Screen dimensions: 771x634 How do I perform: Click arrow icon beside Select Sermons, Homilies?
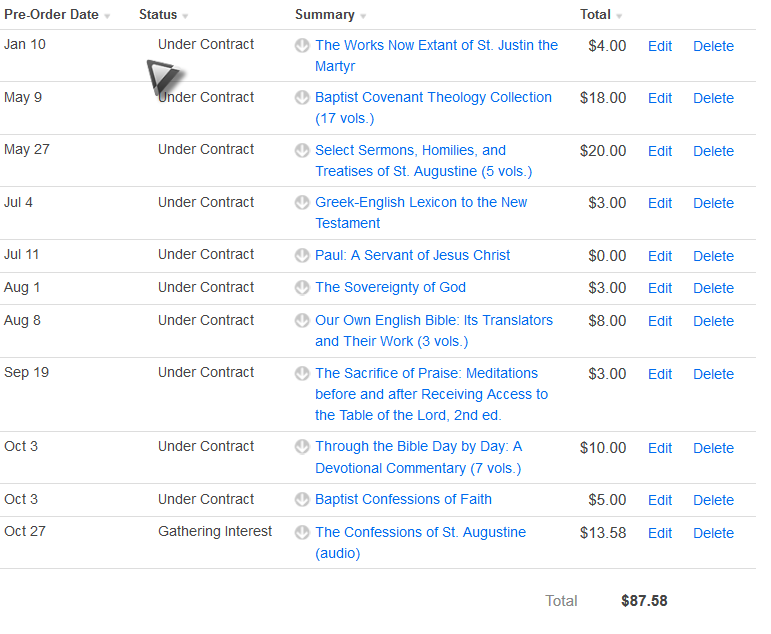[302, 151]
